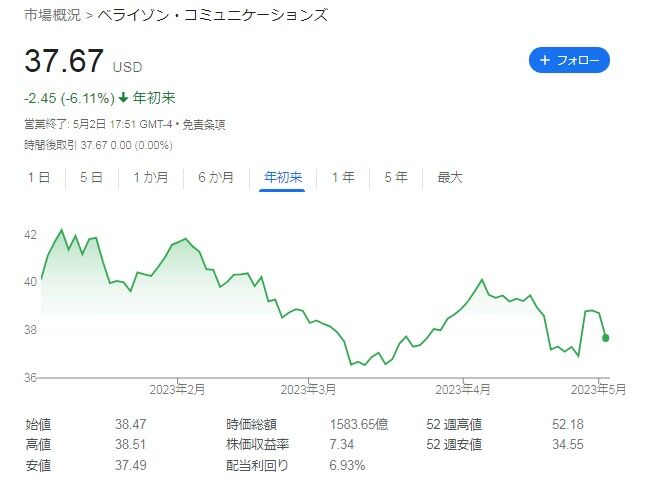Click the 高値 value 38.51

point(130,445)
